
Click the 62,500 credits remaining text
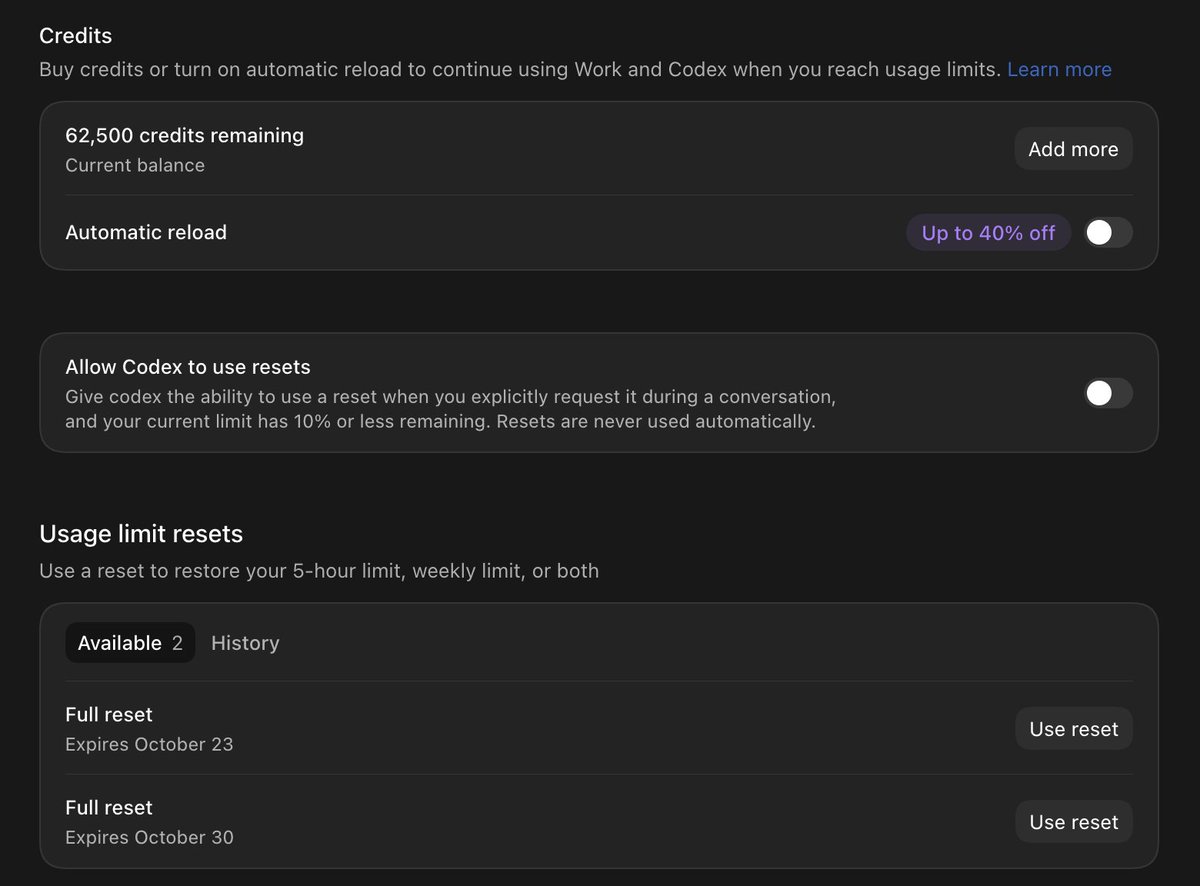point(185,135)
